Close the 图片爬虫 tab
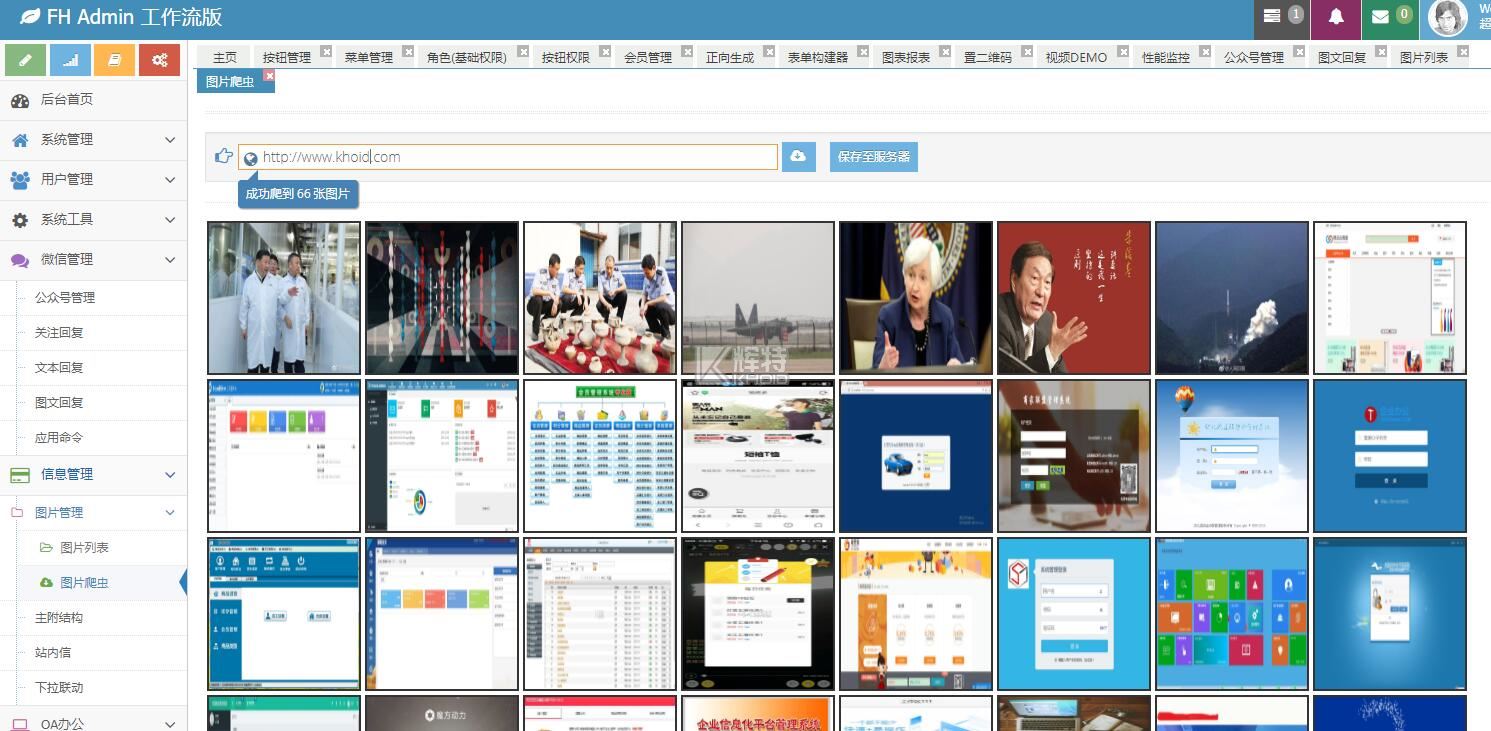 (269, 75)
